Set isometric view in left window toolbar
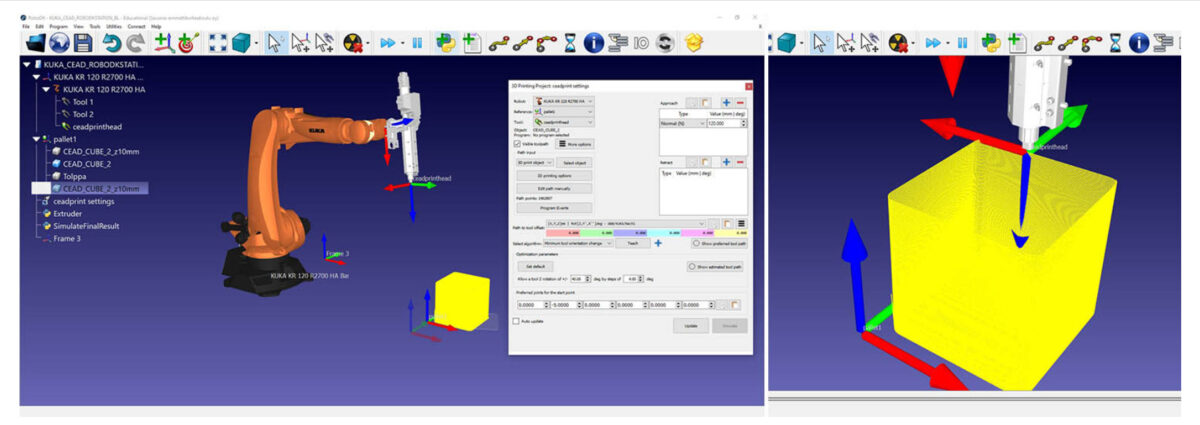 (x=241, y=42)
